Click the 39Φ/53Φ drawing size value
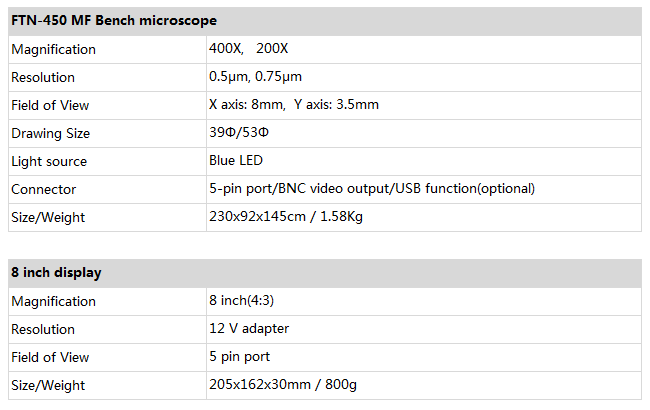 tap(239, 133)
